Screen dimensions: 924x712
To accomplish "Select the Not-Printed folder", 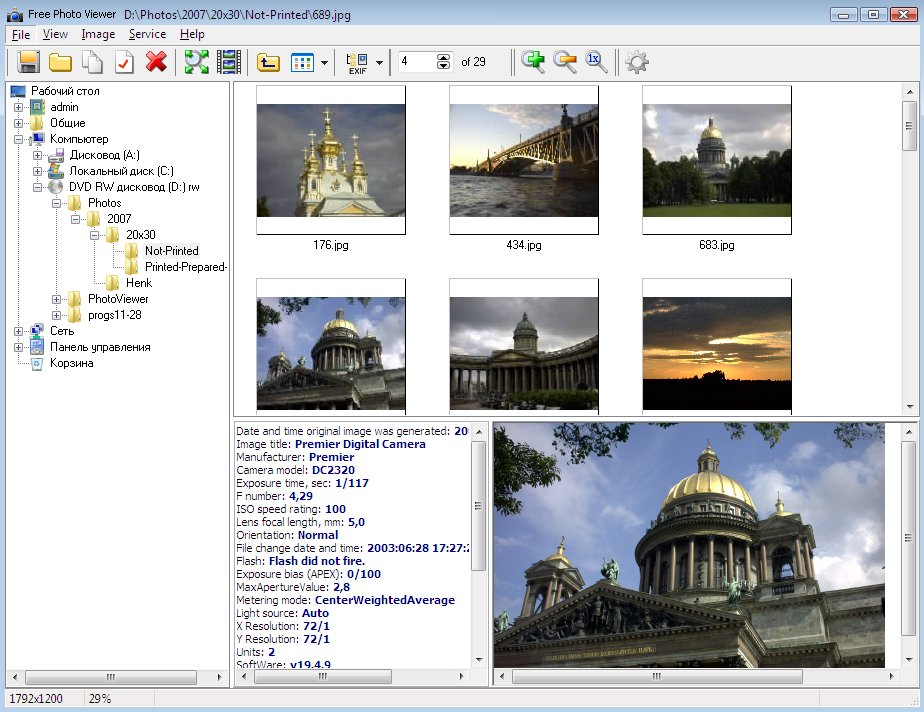I will click(x=171, y=251).
